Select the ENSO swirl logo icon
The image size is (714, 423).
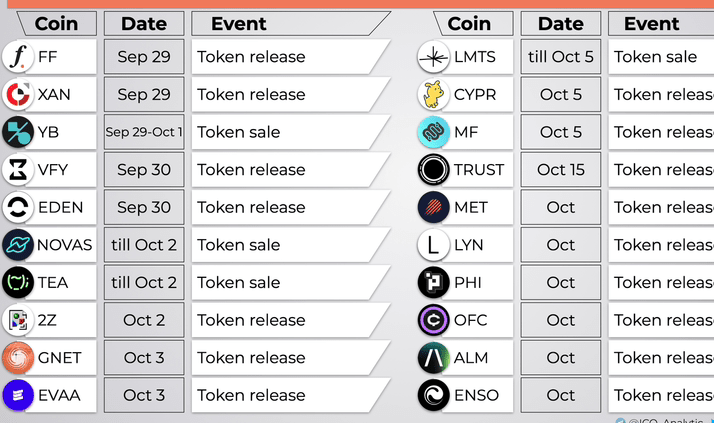click(x=433, y=395)
